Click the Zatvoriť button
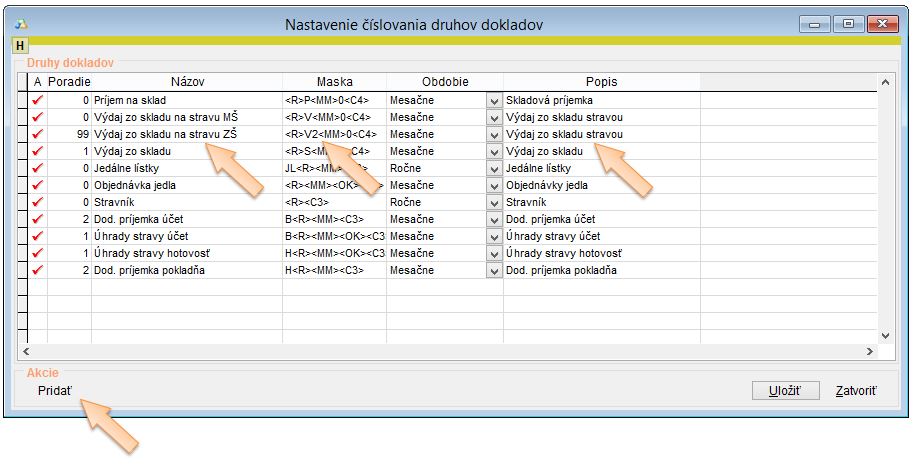 click(856, 390)
